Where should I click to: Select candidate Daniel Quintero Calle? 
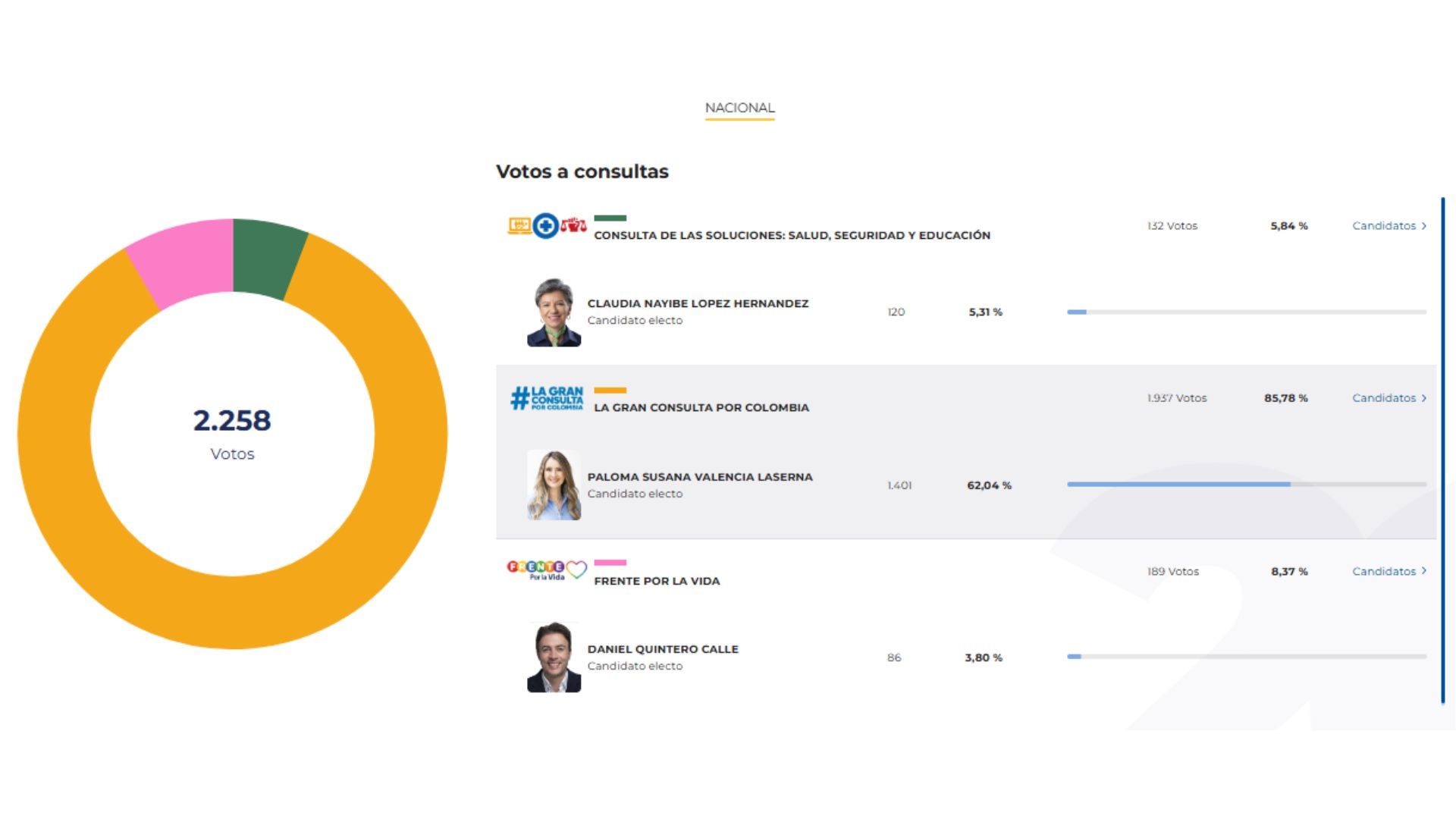coord(663,648)
